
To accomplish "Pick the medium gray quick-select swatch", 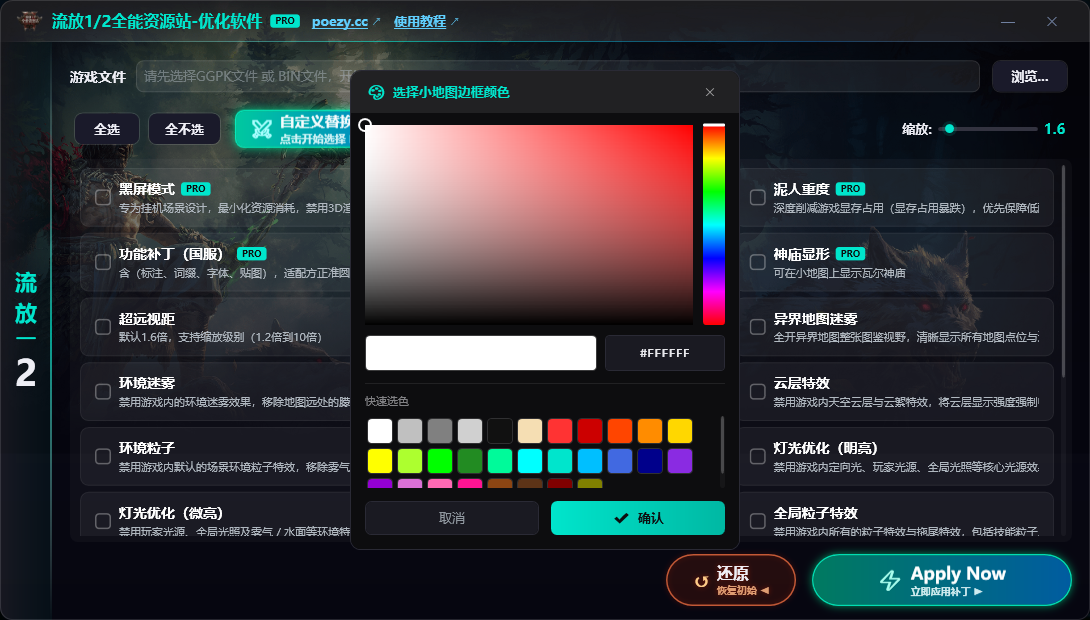I will click(440, 431).
